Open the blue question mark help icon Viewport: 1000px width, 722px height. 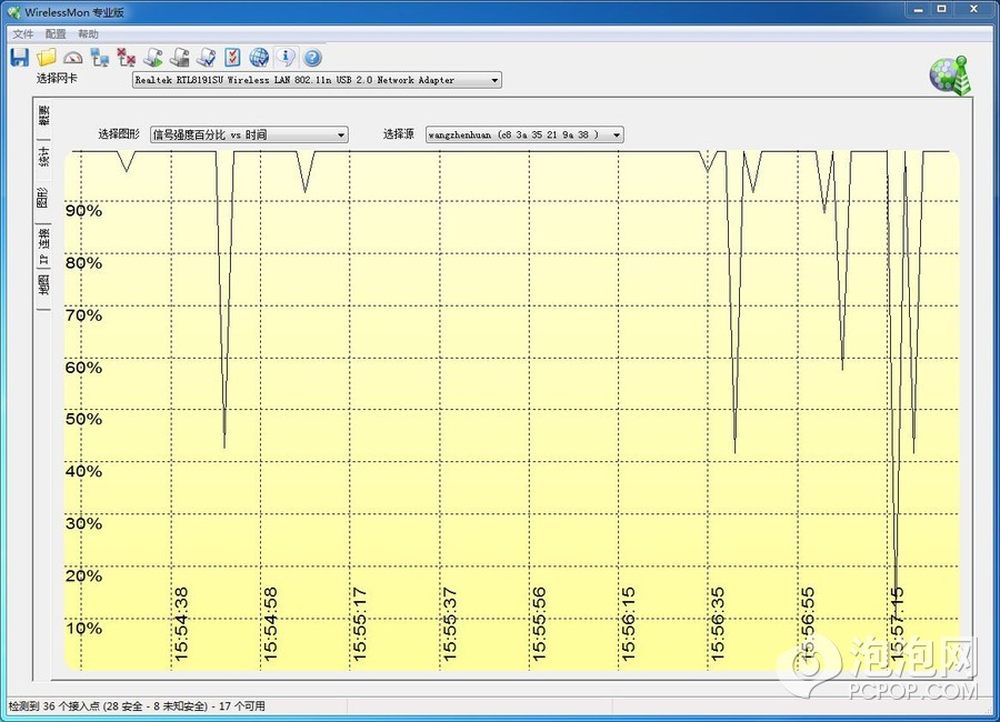point(312,58)
